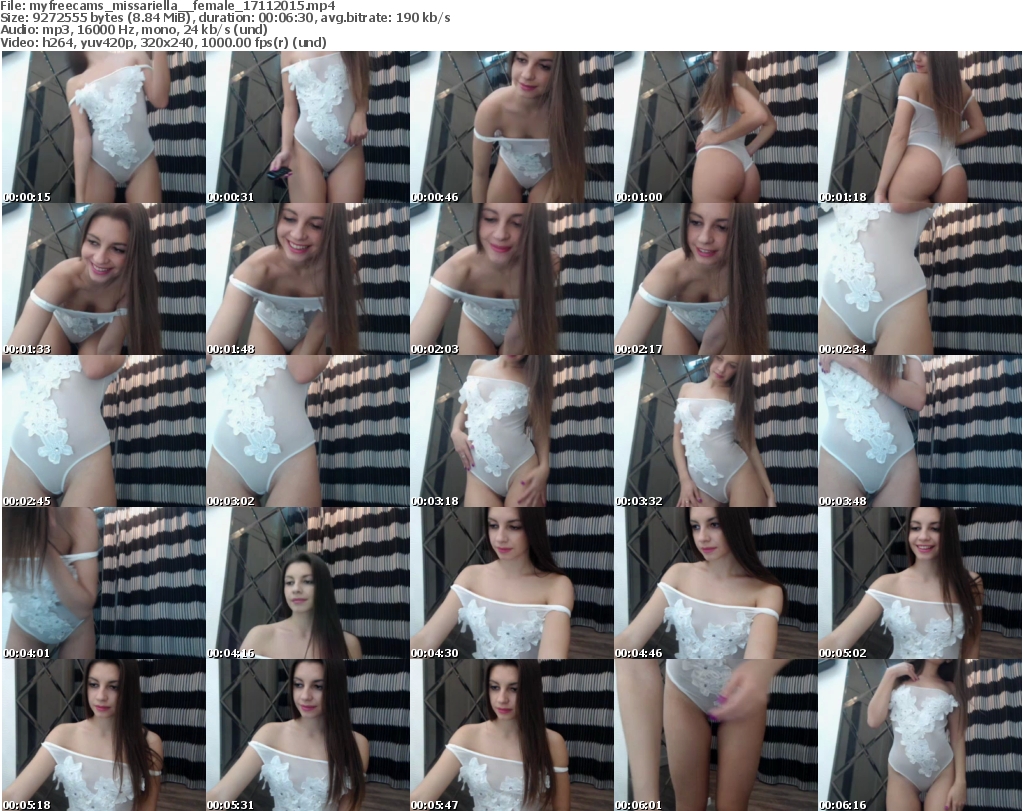Click the Video line reading h264, yuv420p
Image resolution: width=1024 pixels, height=811 pixels.
point(163,42)
